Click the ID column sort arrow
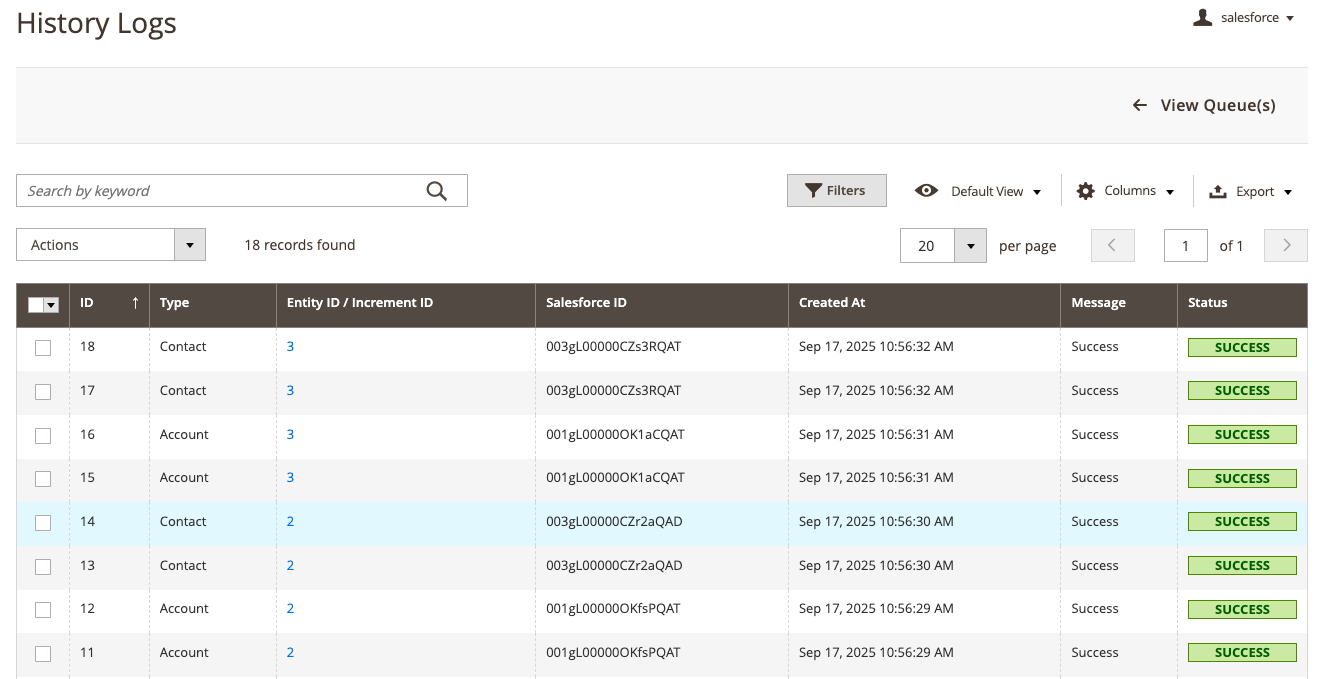Viewport: 1325px width, 679px height. click(135, 302)
